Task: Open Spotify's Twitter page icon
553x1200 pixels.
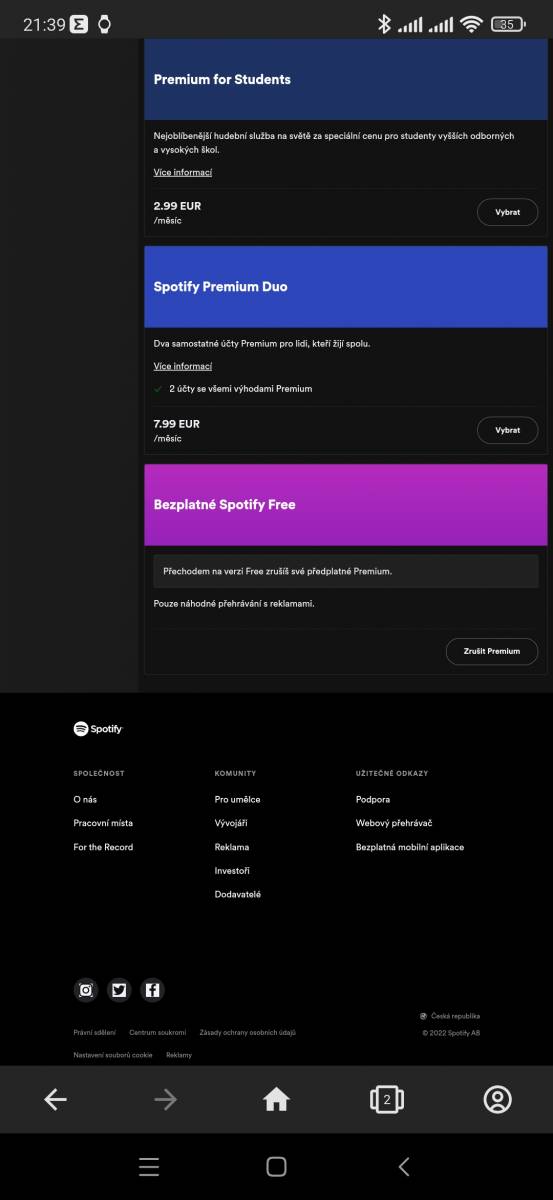Action: (x=120, y=990)
